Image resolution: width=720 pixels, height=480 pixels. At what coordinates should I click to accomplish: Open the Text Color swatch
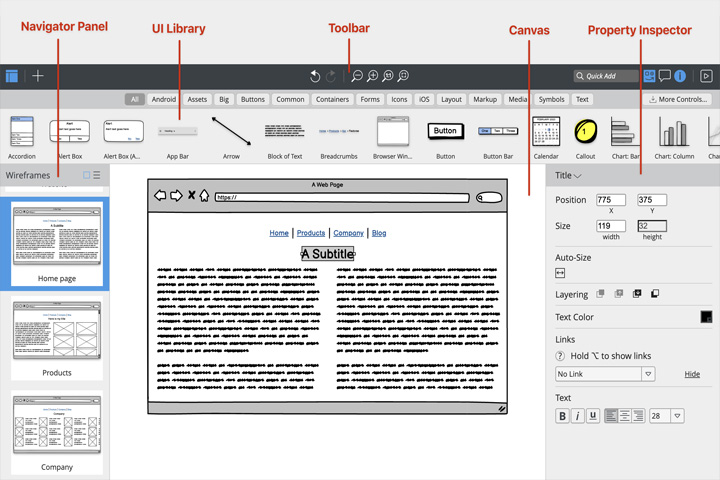pyautogui.click(x=706, y=316)
